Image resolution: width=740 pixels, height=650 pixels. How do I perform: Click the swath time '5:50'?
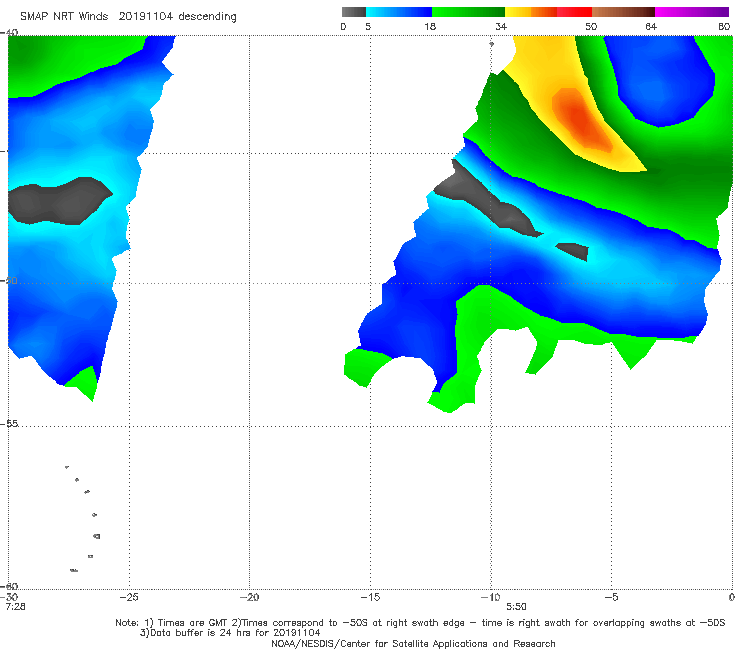point(516,607)
